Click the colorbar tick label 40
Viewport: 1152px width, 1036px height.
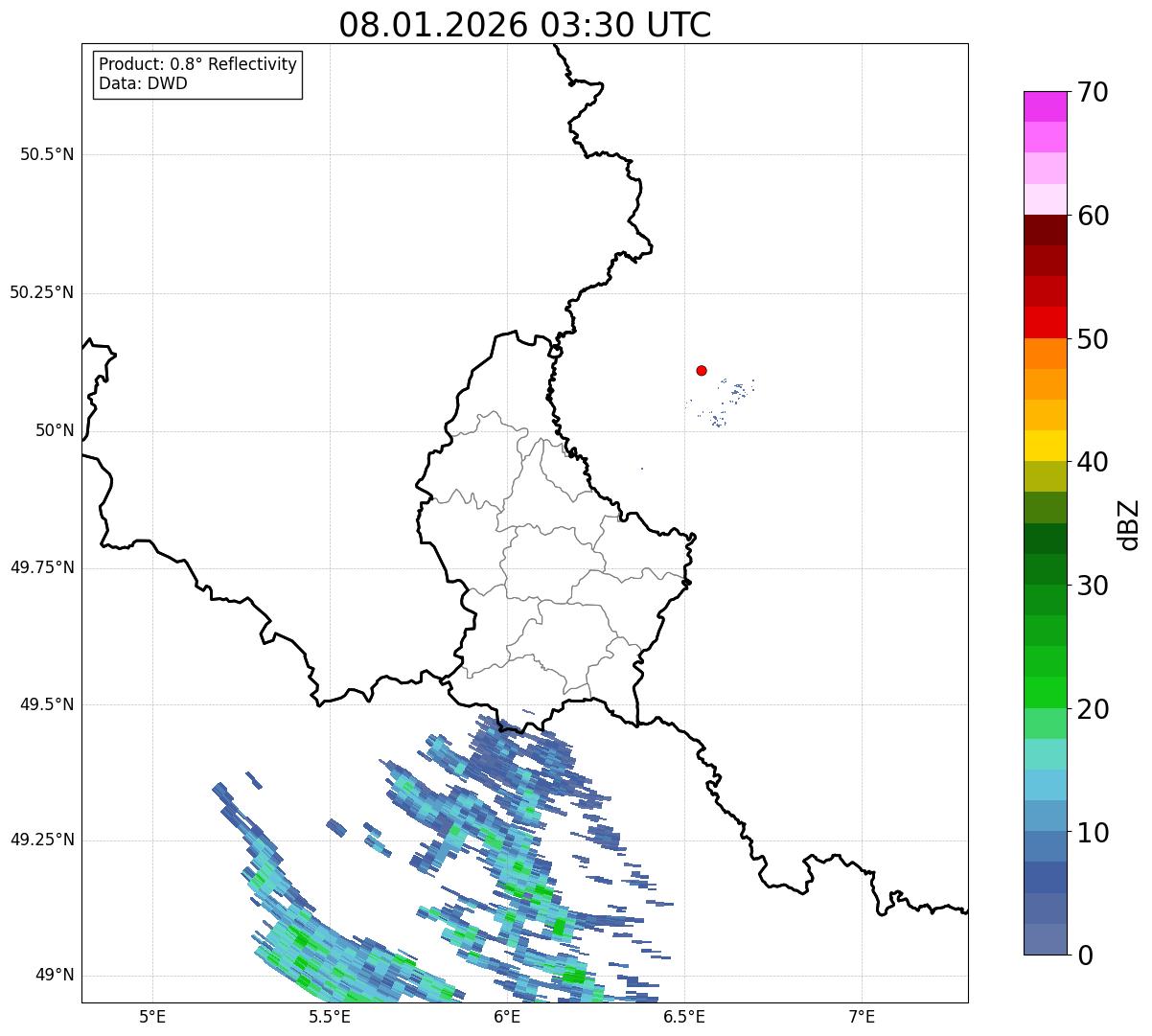tap(1093, 462)
